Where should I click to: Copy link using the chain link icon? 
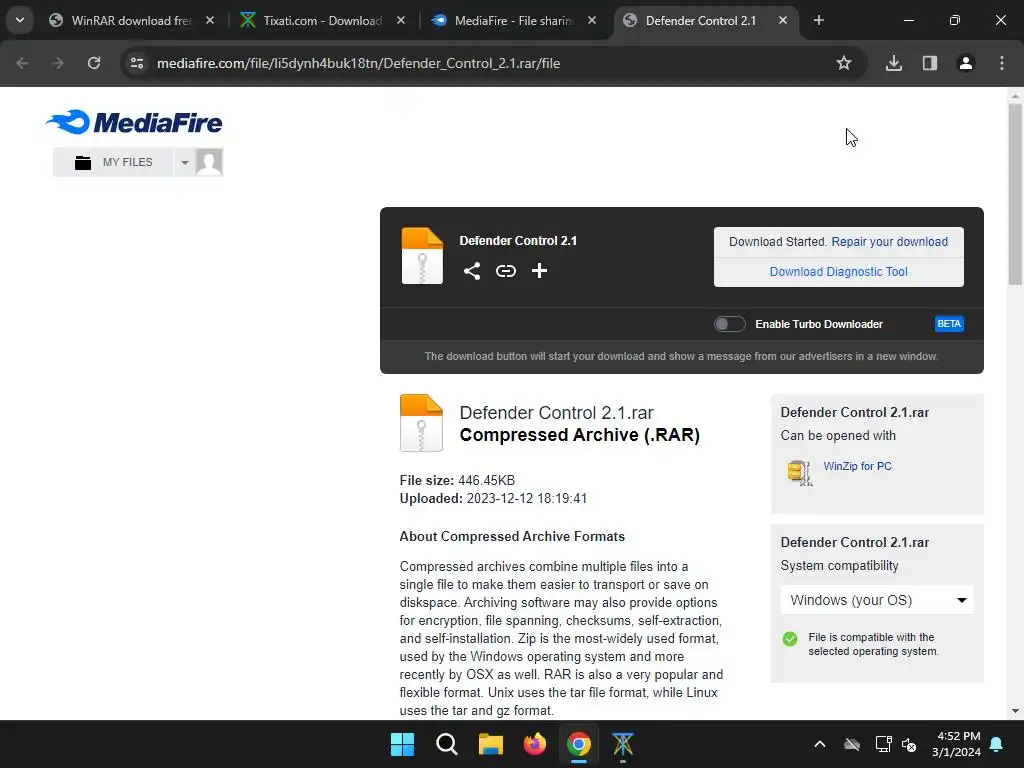click(505, 270)
